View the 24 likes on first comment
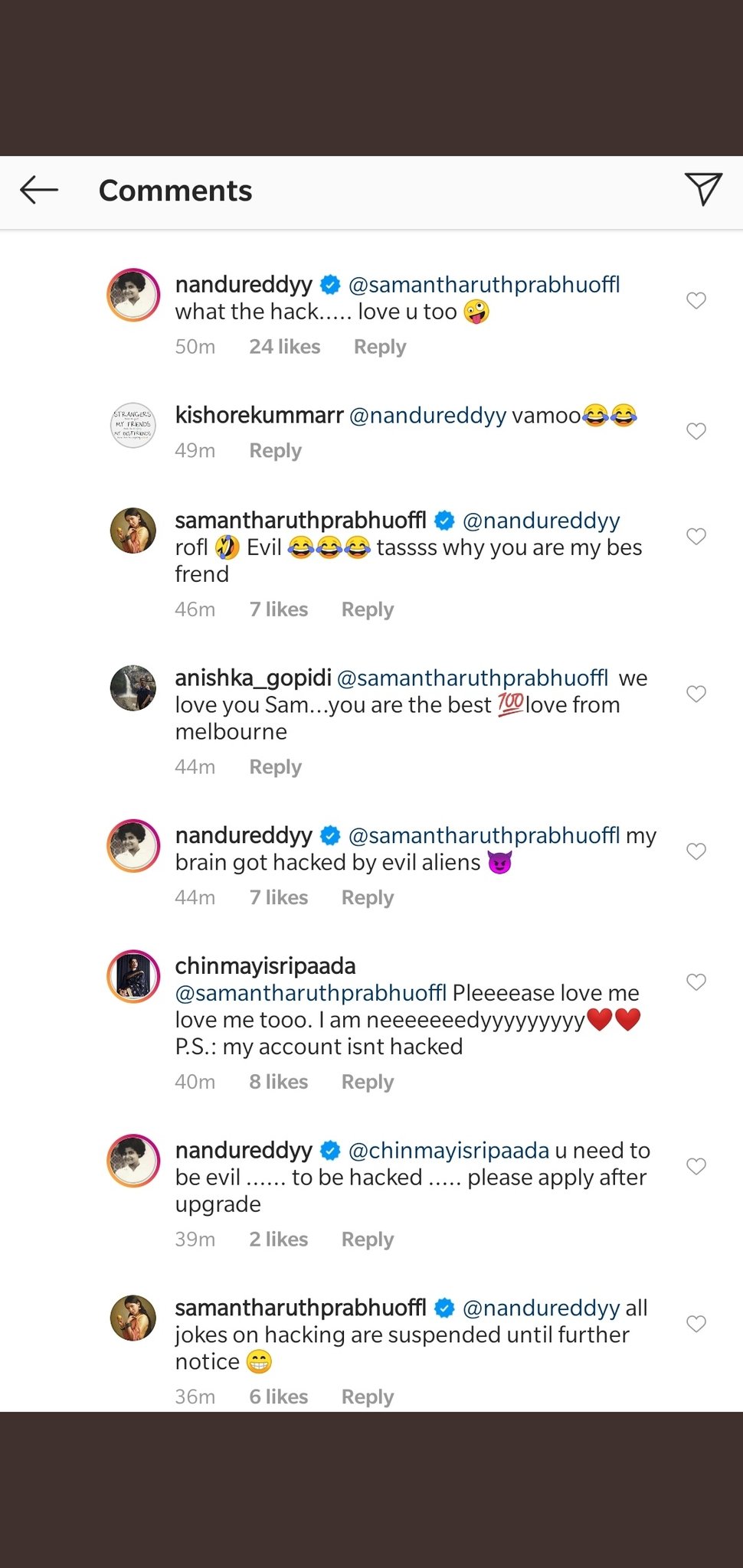The image size is (743, 1568). tap(284, 347)
